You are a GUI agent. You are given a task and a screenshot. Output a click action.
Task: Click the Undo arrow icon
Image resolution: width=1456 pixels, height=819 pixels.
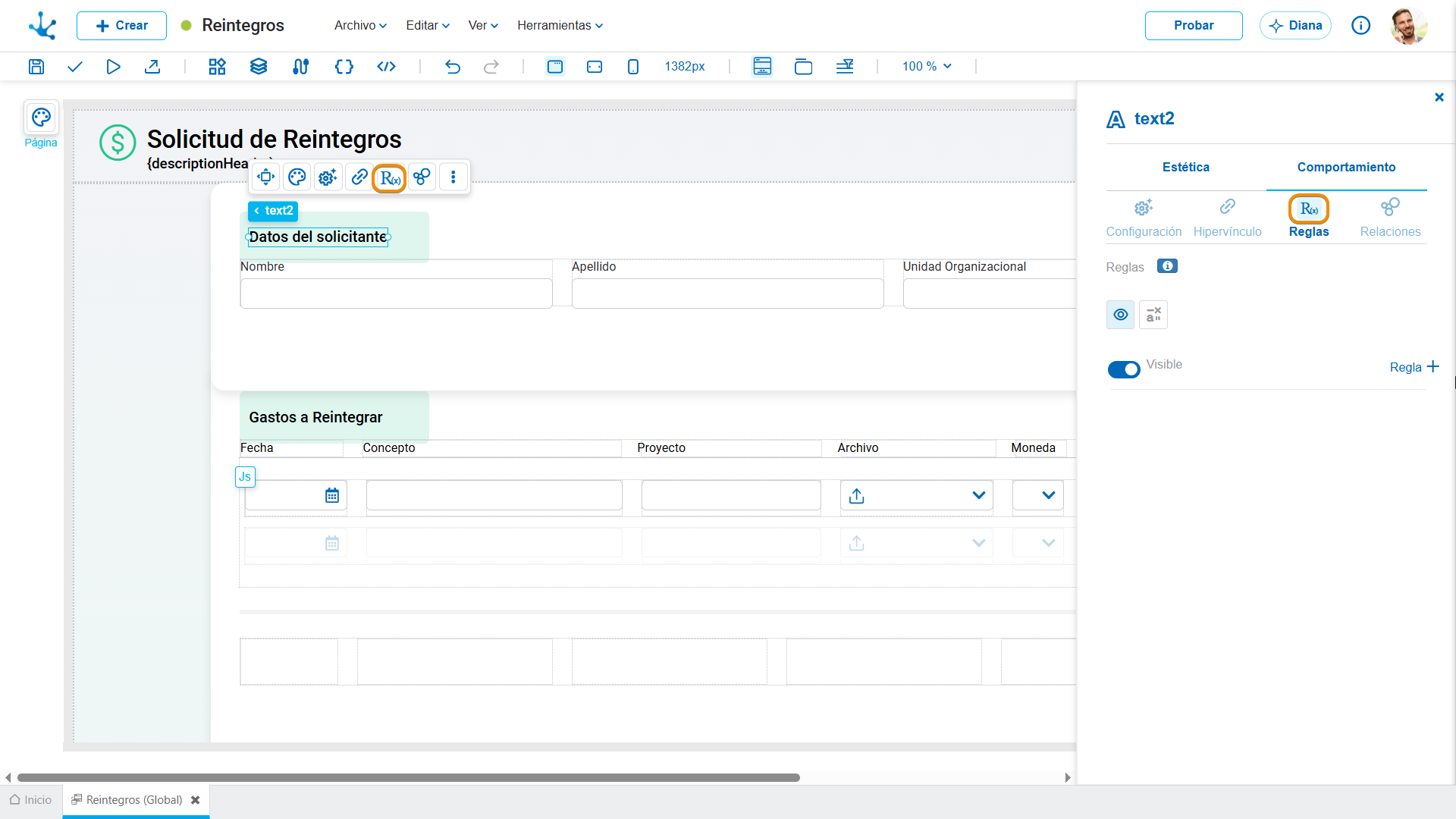[453, 67]
